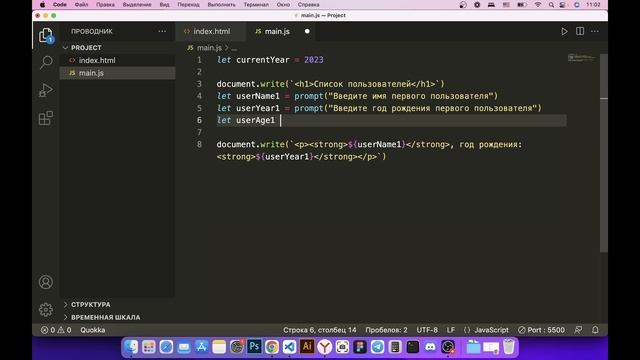Open Safari from the Dock
Image resolution: width=640 pixels, height=360 pixels.
click(166, 347)
